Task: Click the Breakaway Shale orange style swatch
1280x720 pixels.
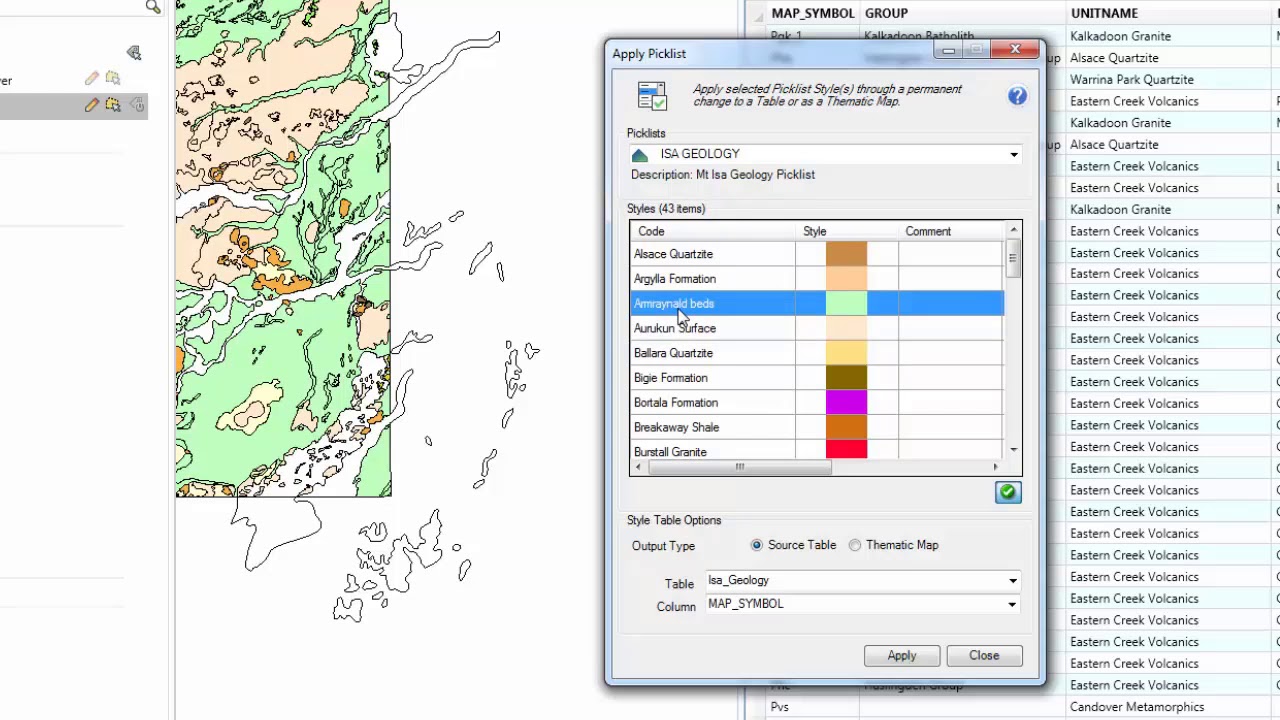Action: (x=846, y=427)
